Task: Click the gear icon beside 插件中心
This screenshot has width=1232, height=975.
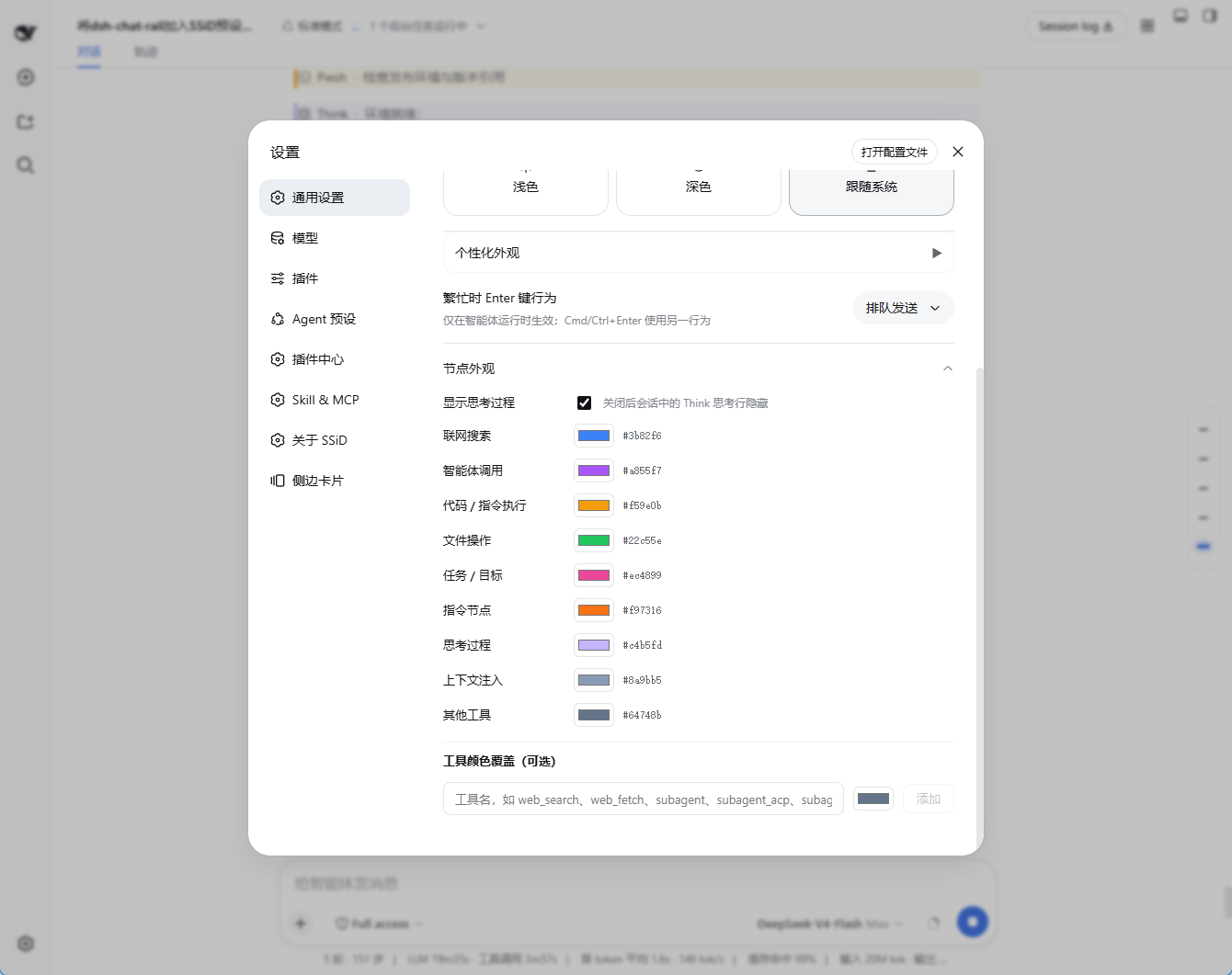Action: coord(278,359)
